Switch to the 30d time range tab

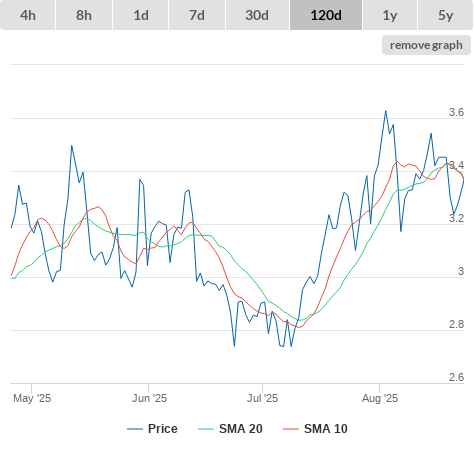[257, 15]
